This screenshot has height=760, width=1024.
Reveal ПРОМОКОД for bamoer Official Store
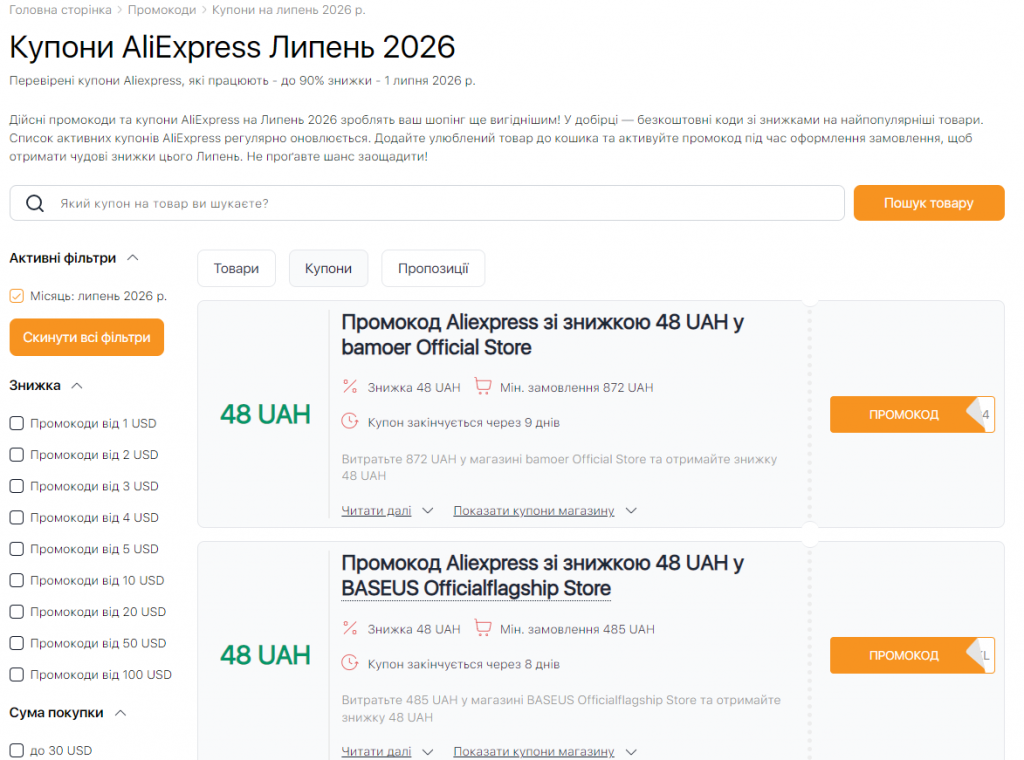912,415
